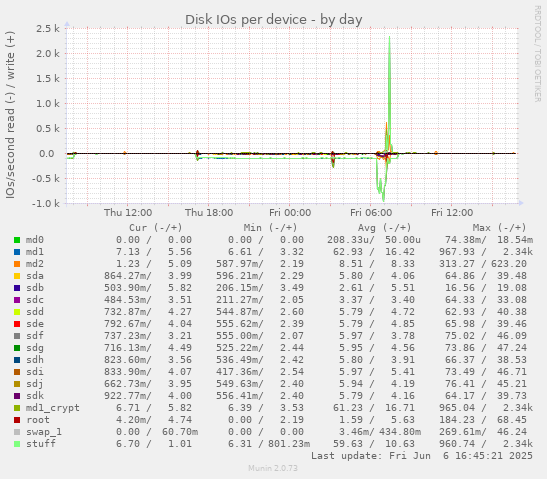Image resolution: width=547 pixels, height=479 pixels.
Task: Click the stuff legend label
Action: tap(40, 443)
